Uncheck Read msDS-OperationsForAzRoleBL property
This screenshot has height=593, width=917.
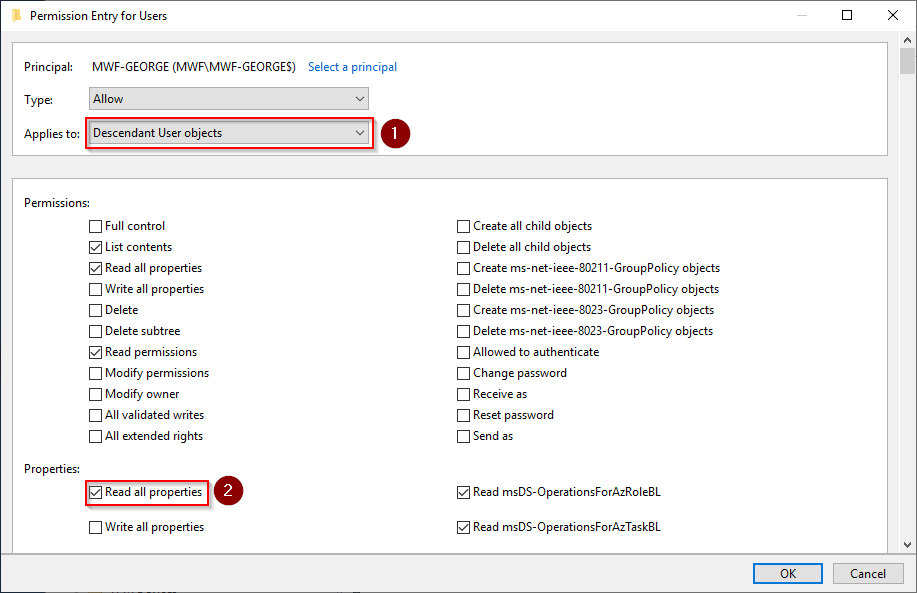[464, 493]
